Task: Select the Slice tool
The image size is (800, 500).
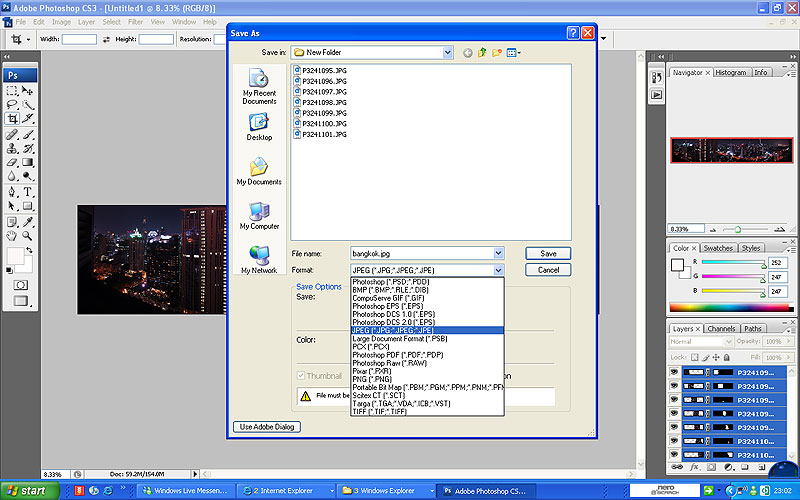Action: [x=28, y=118]
